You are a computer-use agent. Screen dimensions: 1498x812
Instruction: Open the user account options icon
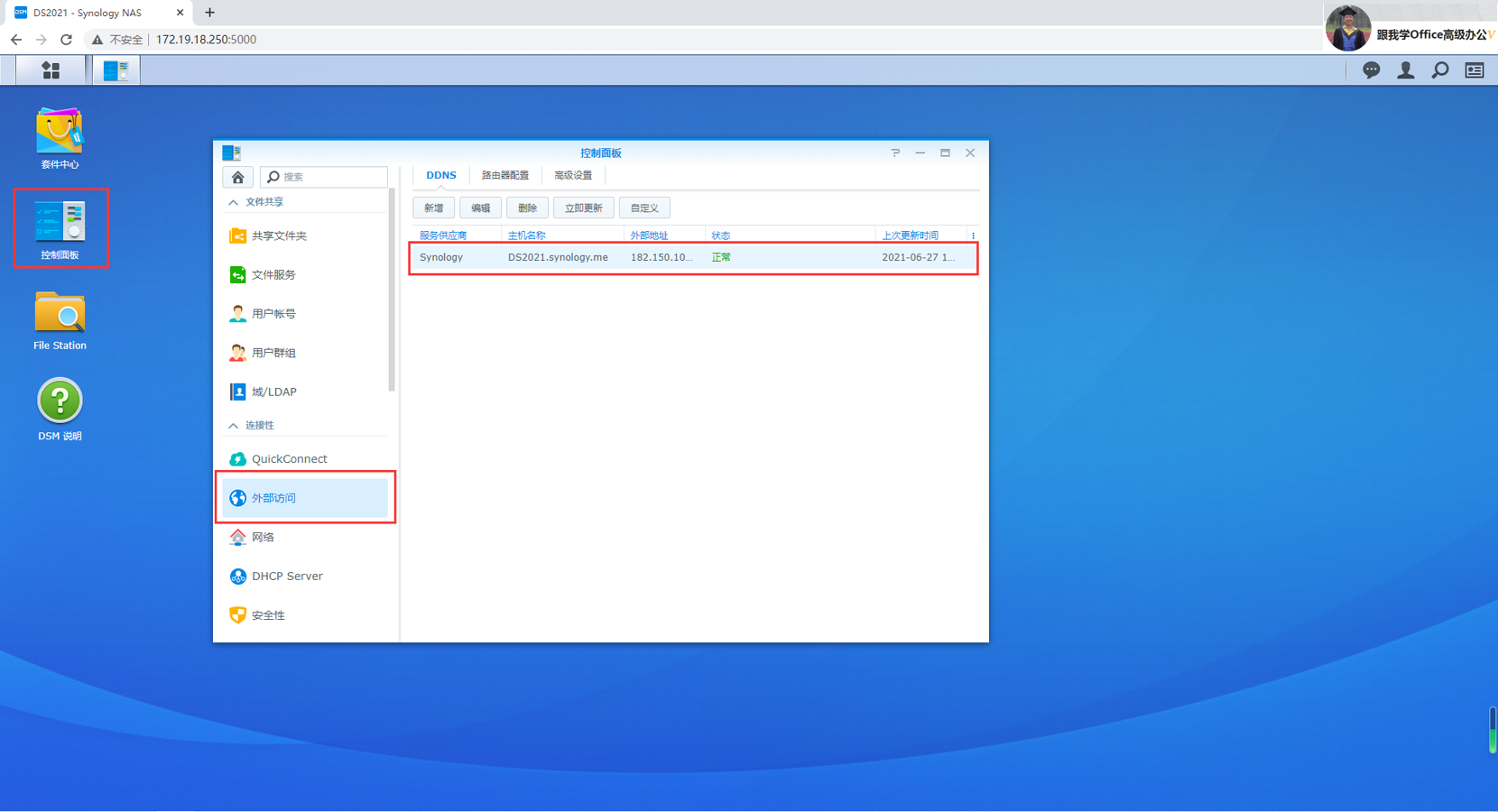(x=1406, y=70)
